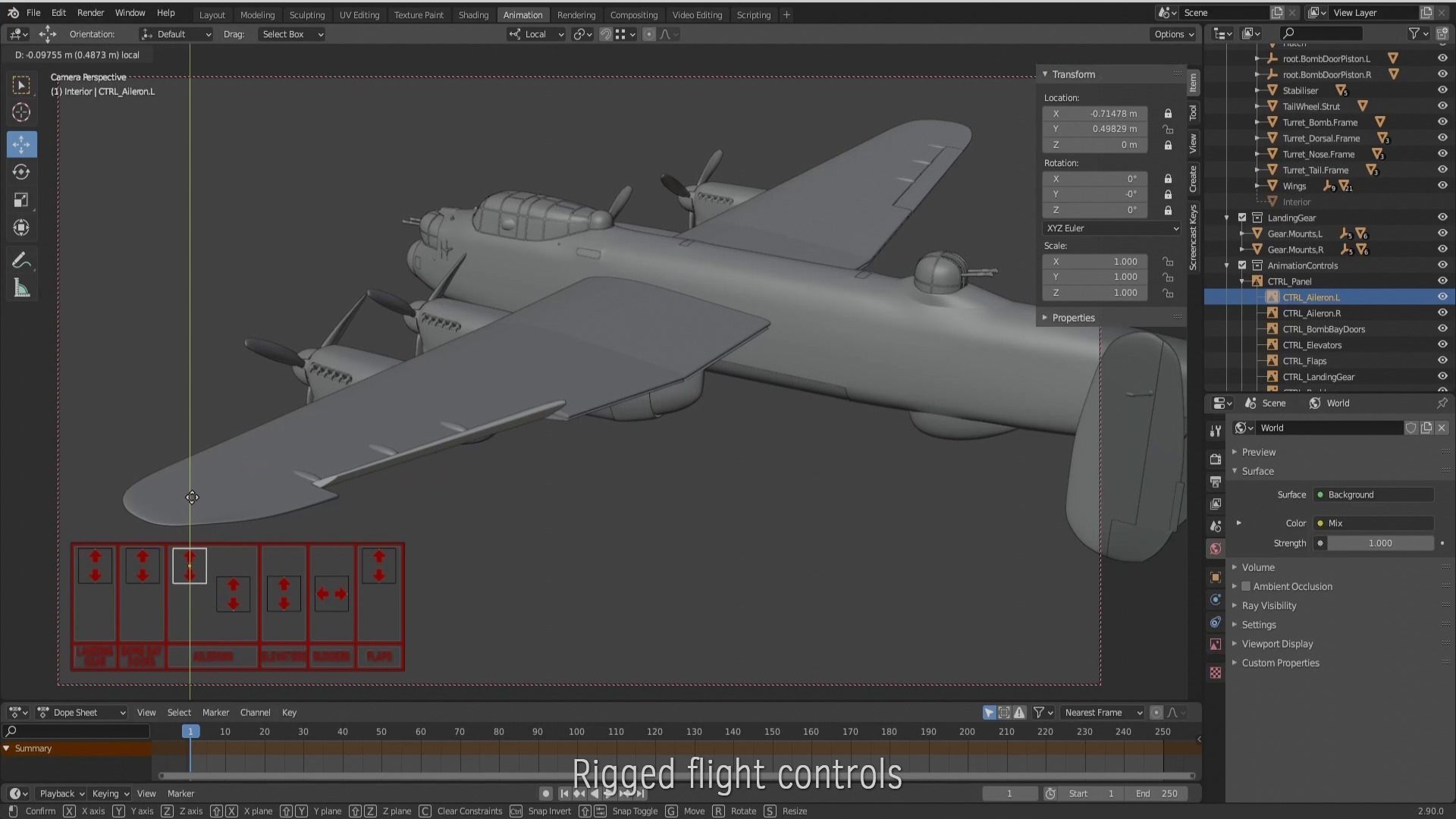Open the Nearest Frame snapping dropdown

[1103, 712]
